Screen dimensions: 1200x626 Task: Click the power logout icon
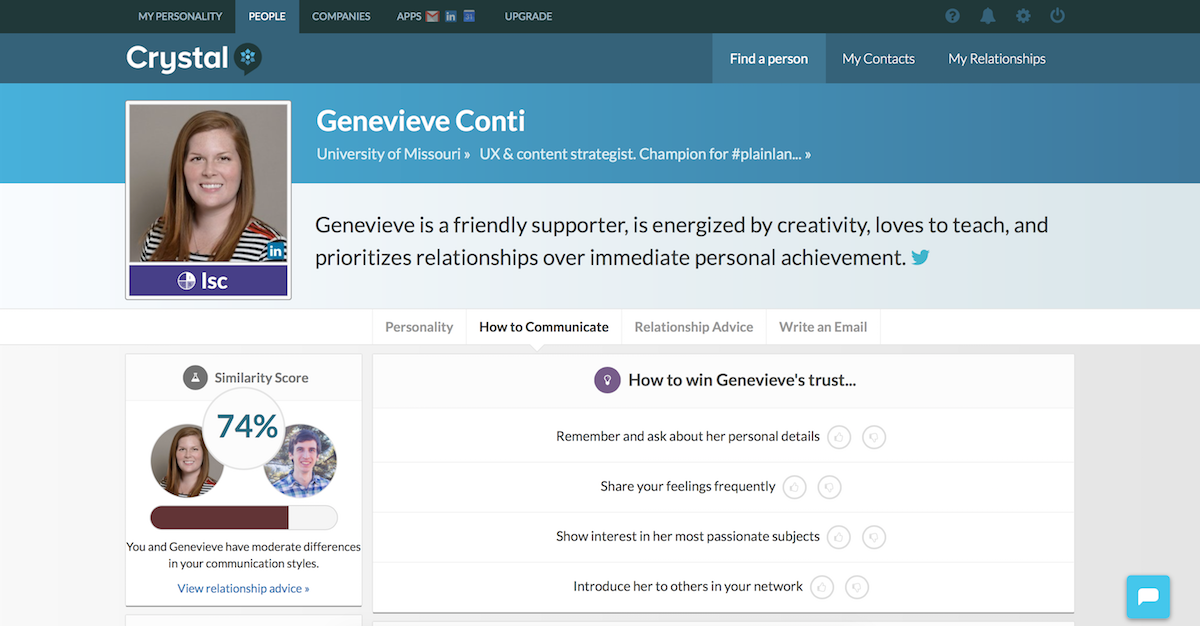pyautogui.click(x=1058, y=16)
